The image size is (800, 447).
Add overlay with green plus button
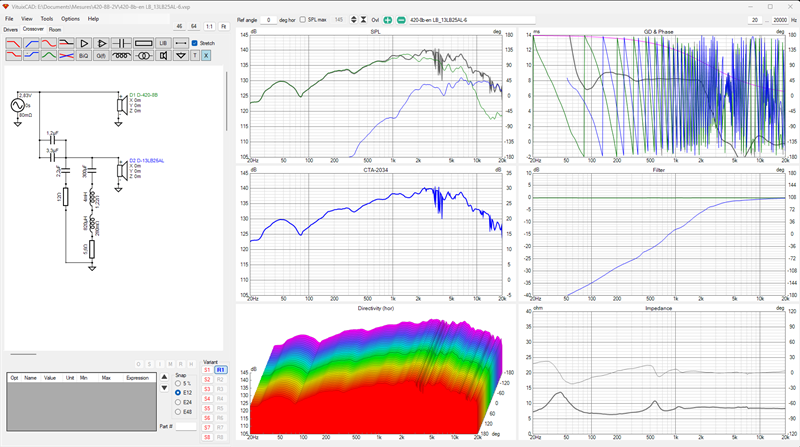pyautogui.click(x=388, y=20)
